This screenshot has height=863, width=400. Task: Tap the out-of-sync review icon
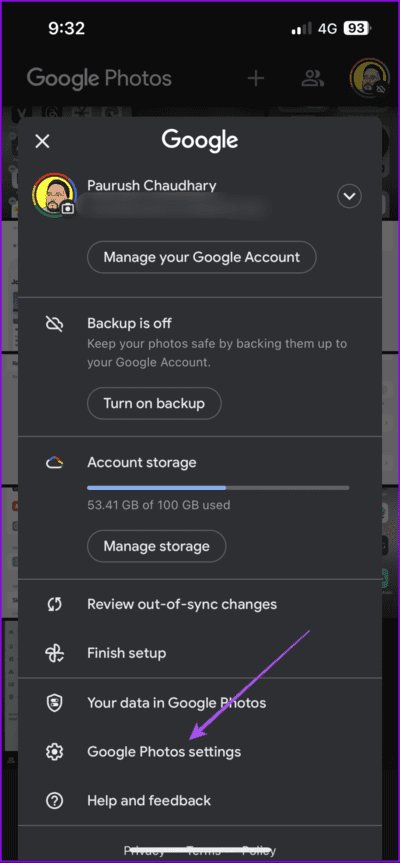[54, 604]
